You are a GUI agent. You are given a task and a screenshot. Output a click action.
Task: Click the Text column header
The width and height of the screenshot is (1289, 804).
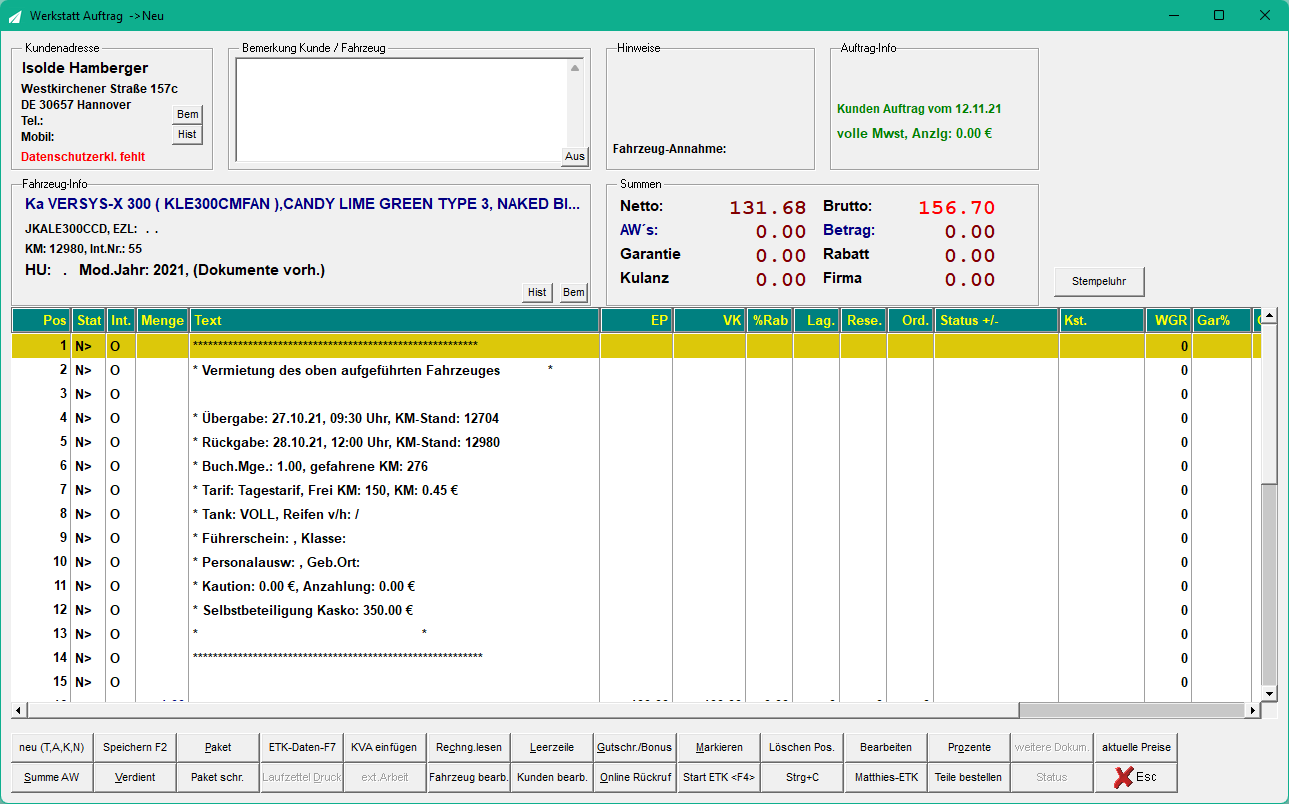(x=394, y=320)
